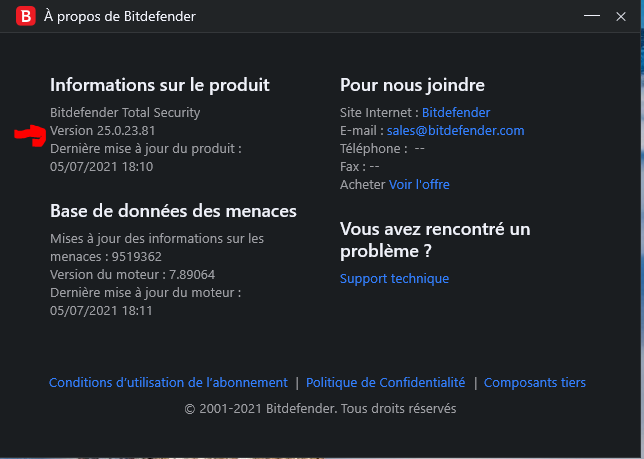Minimize the À propos de Bitdefender window
Viewport: 644px width, 459px height.
591,16
